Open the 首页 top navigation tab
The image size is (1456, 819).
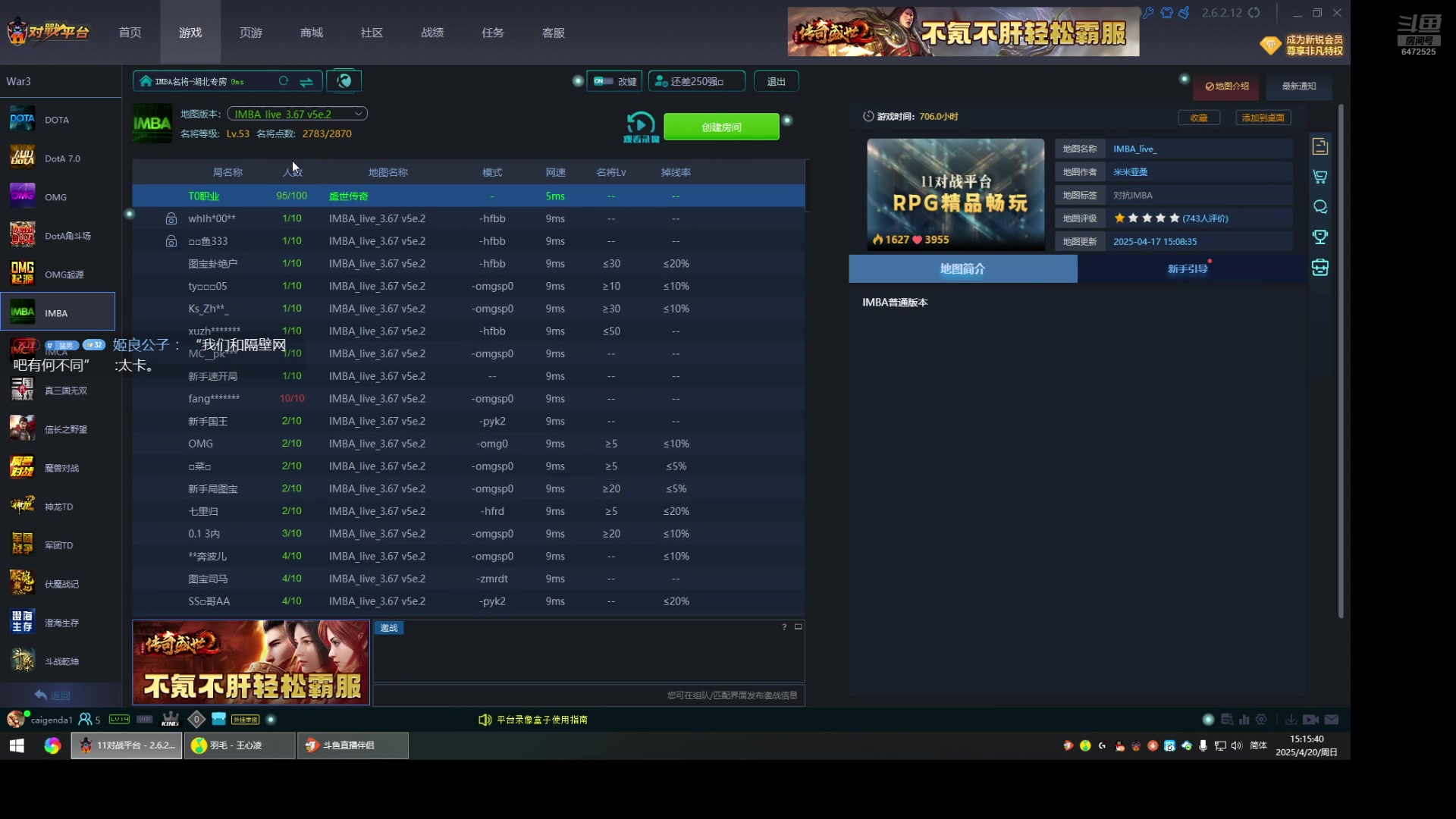tap(130, 33)
